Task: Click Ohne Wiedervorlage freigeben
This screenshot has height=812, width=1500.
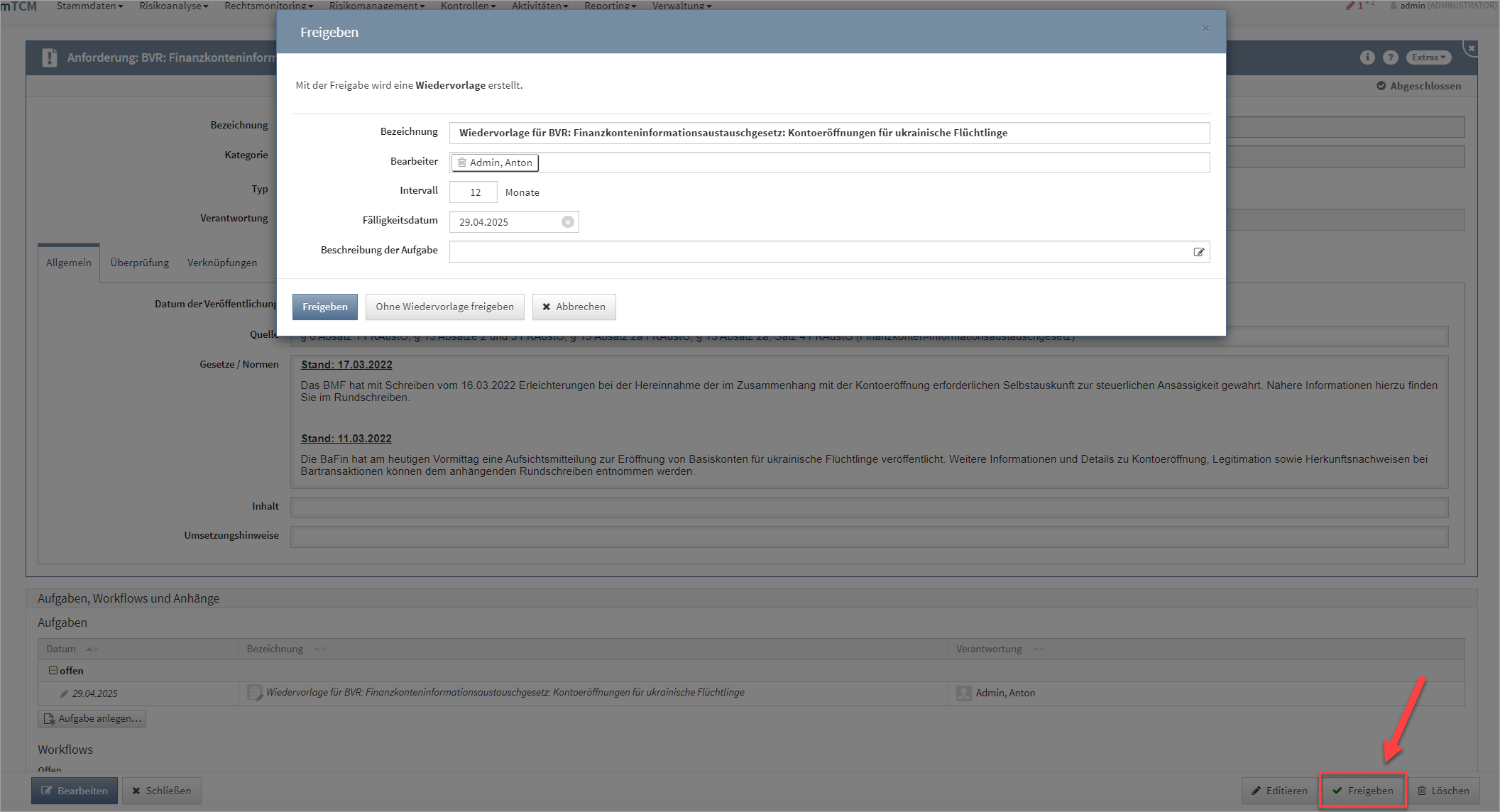Action: coord(444,307)
